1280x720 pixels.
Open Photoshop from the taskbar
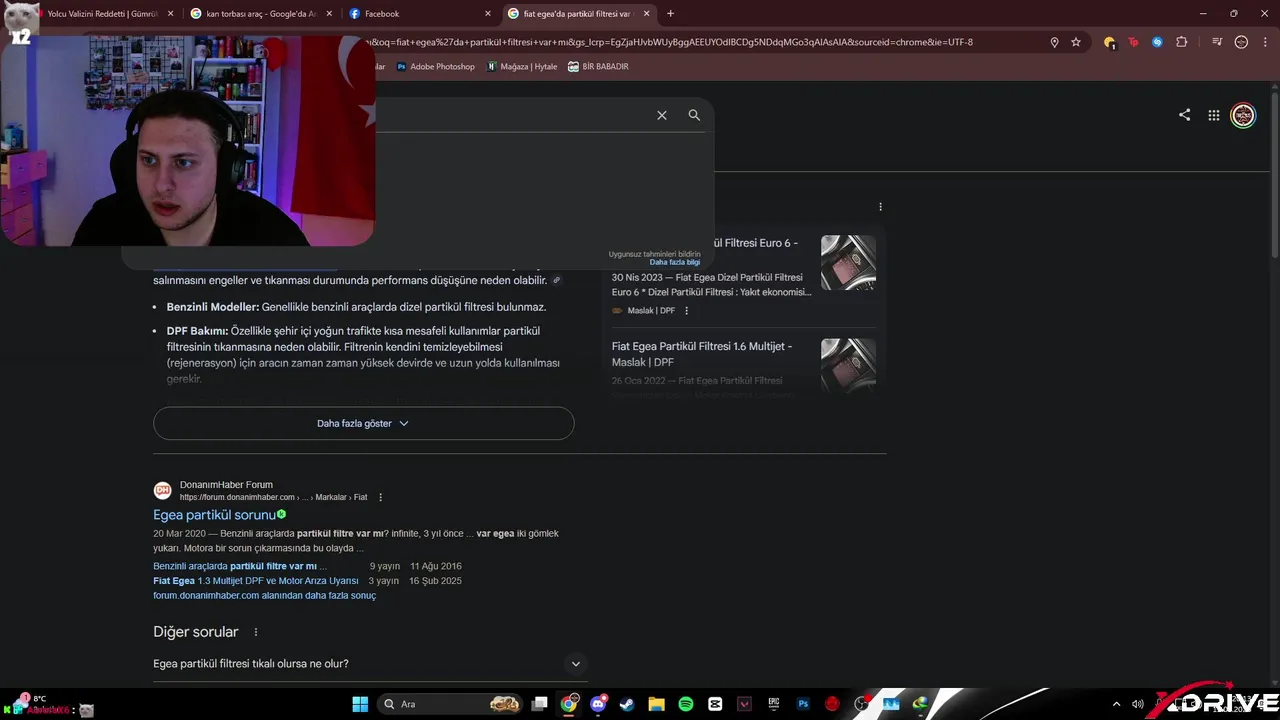(803, 704)
